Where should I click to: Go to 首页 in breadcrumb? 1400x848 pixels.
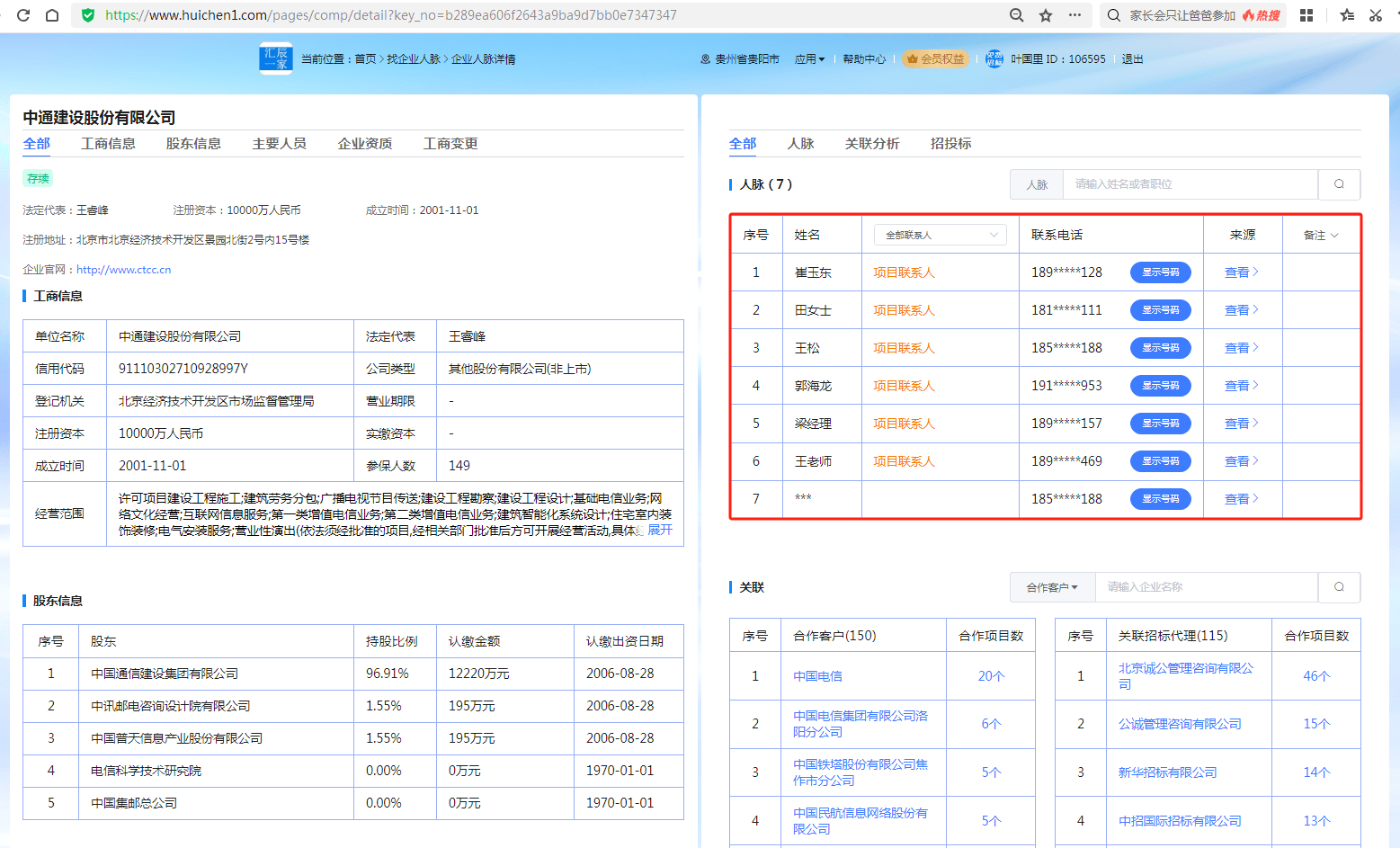pos(365,59)
